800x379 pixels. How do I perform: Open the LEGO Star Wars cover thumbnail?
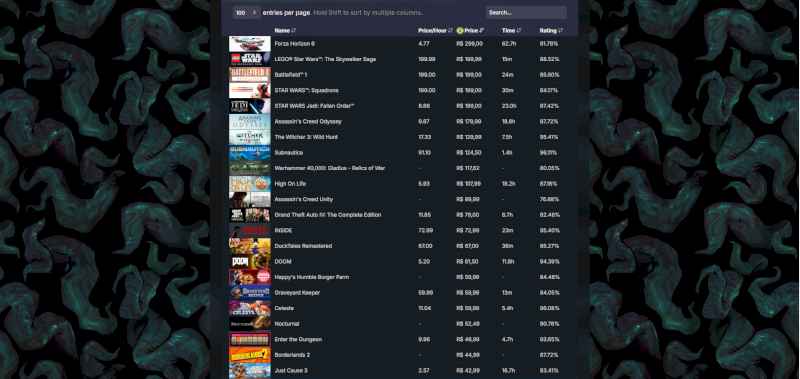tap(249, 59)
